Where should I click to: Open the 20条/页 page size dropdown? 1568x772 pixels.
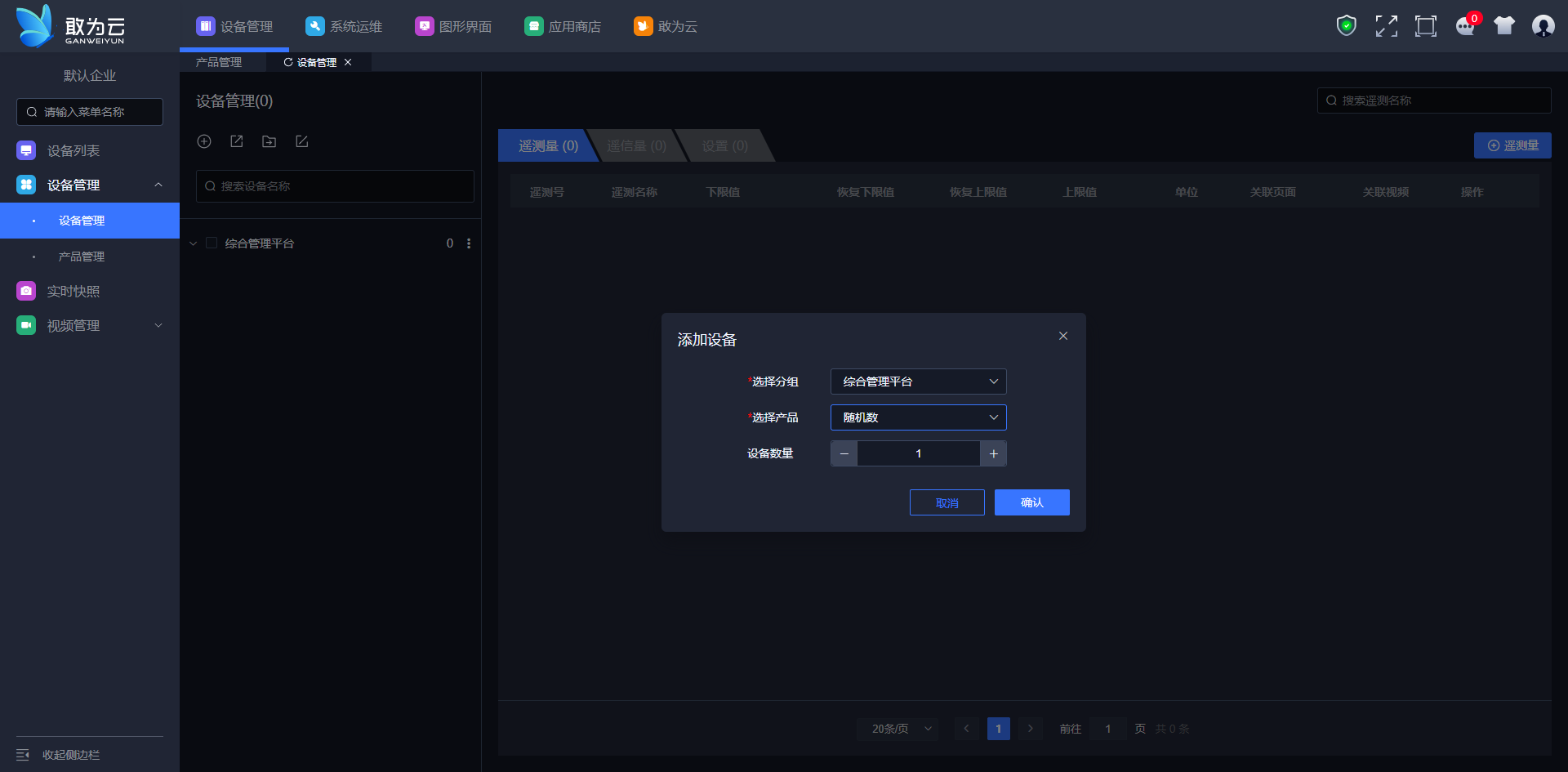898,729
